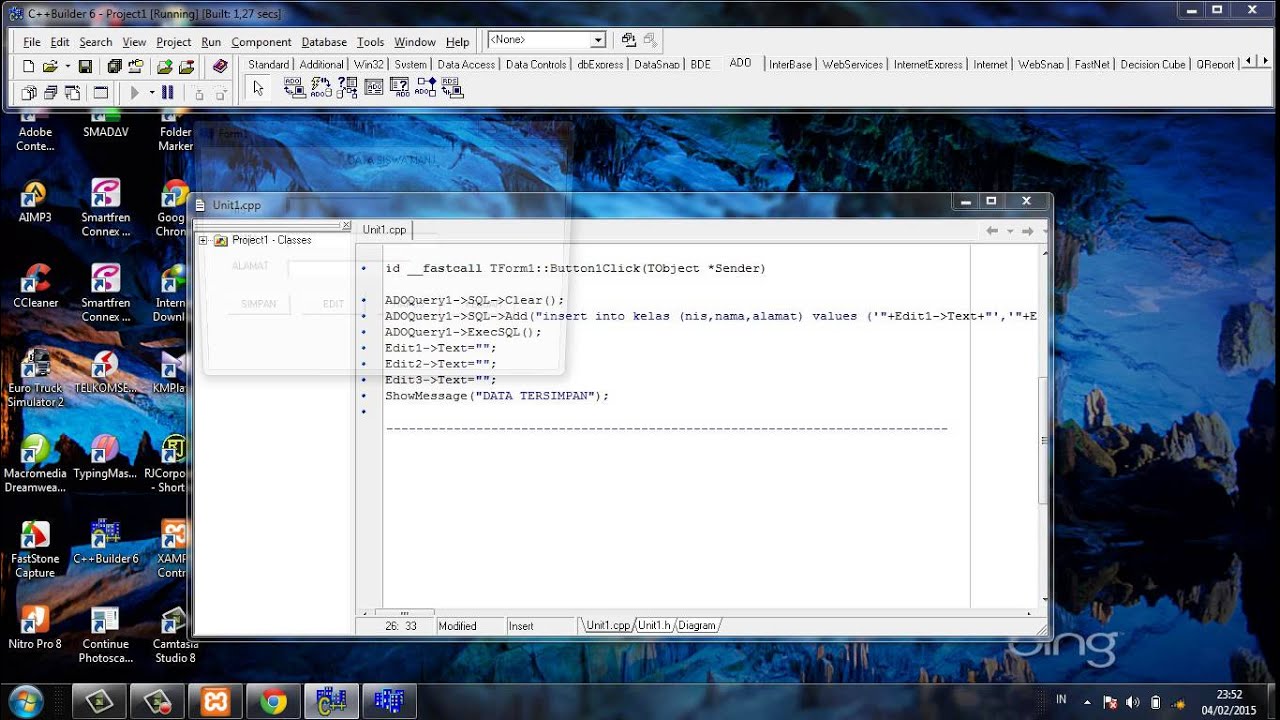Image resolution: width=1280 pixels, height=720 pixels.
Task: Click the SIMPAN button on the form
Action: point(258,304)
